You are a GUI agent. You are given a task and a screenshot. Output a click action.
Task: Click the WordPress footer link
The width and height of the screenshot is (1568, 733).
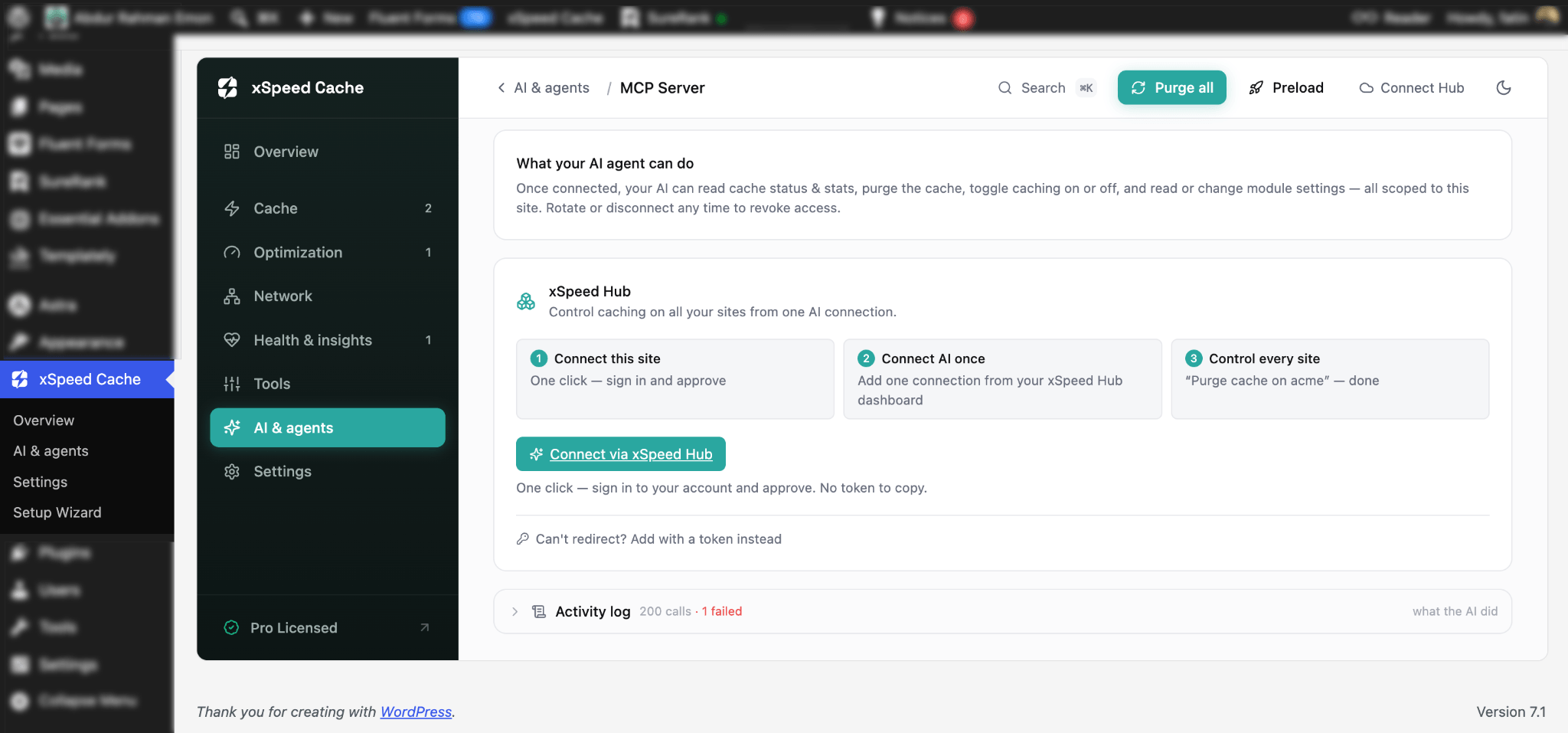pos(416,712)
